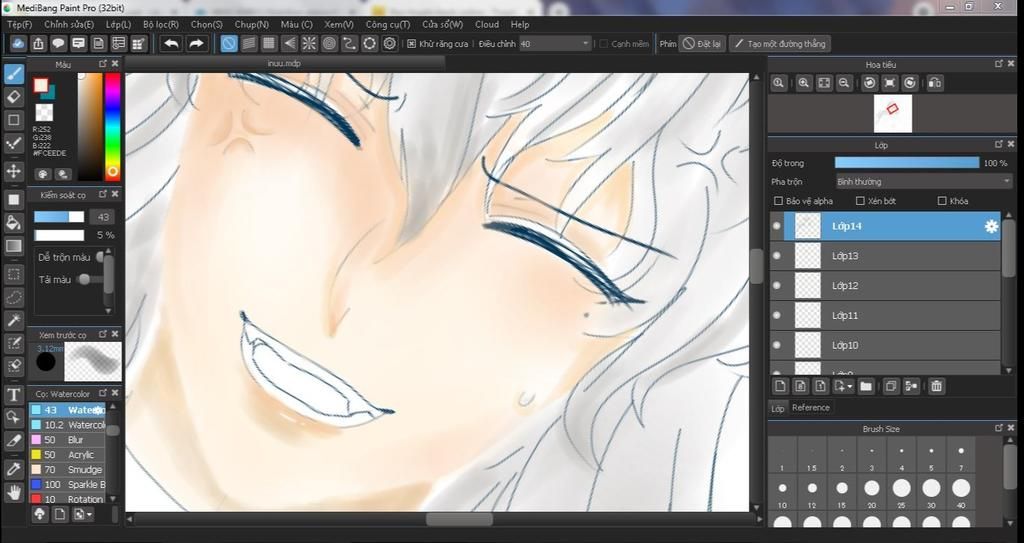The width and height of the screenshot is (1024, 543).
Task: Open the Cửa sổ(W) menu
Action: tap(442, 24)
